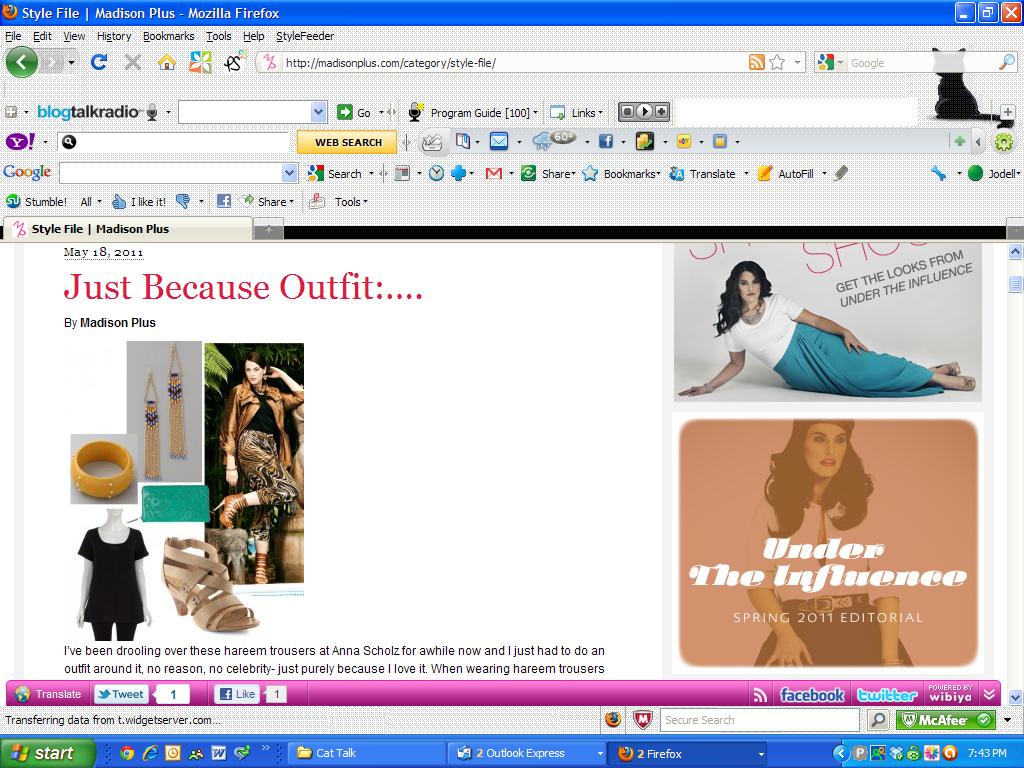The height and width of the screenshot is (768, 1024).
Task: Click the Yahoo toolbar search input
Action: pos(173,142)
